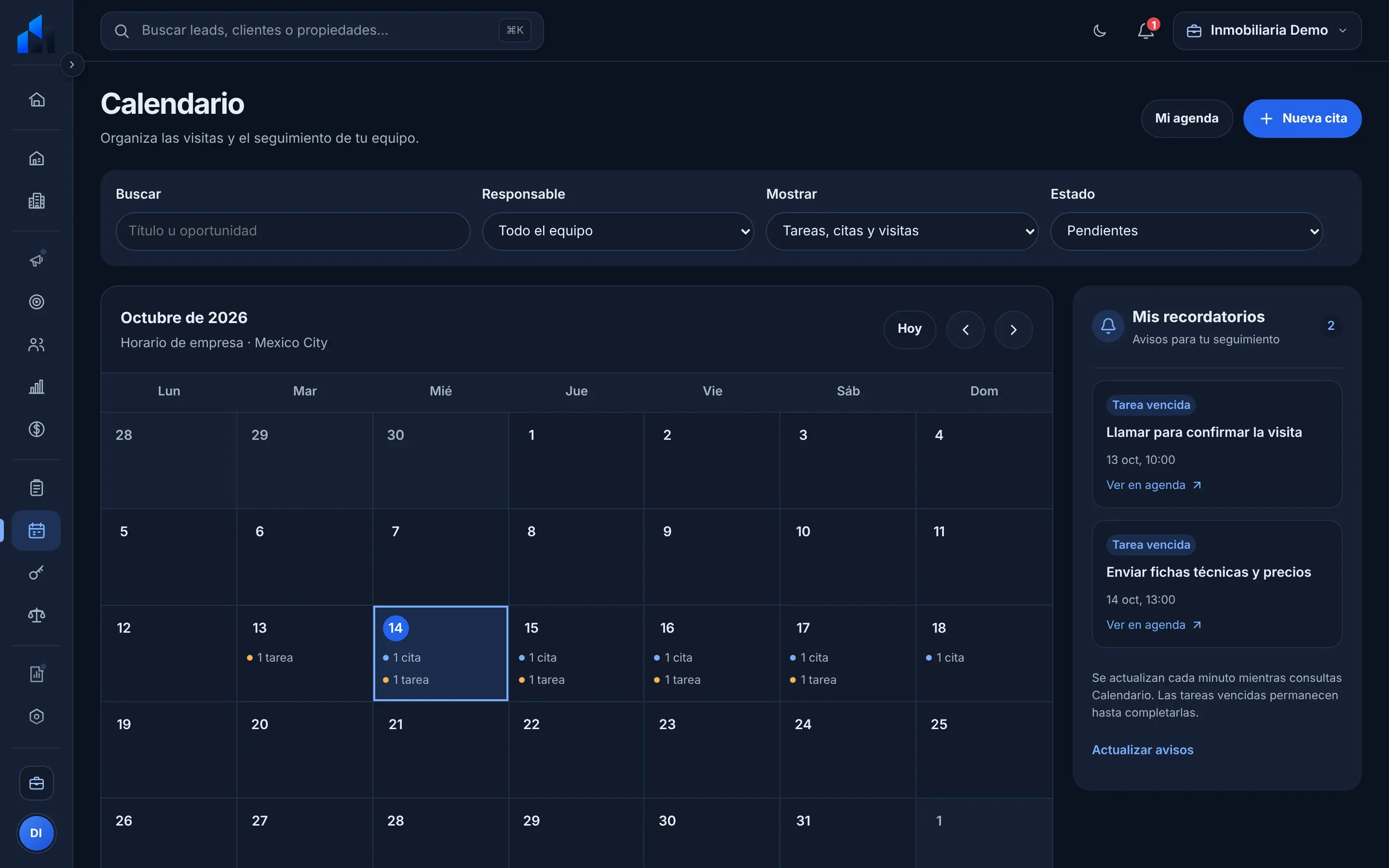
Task: Open the legal scales icon
Action: coord(37,615)
